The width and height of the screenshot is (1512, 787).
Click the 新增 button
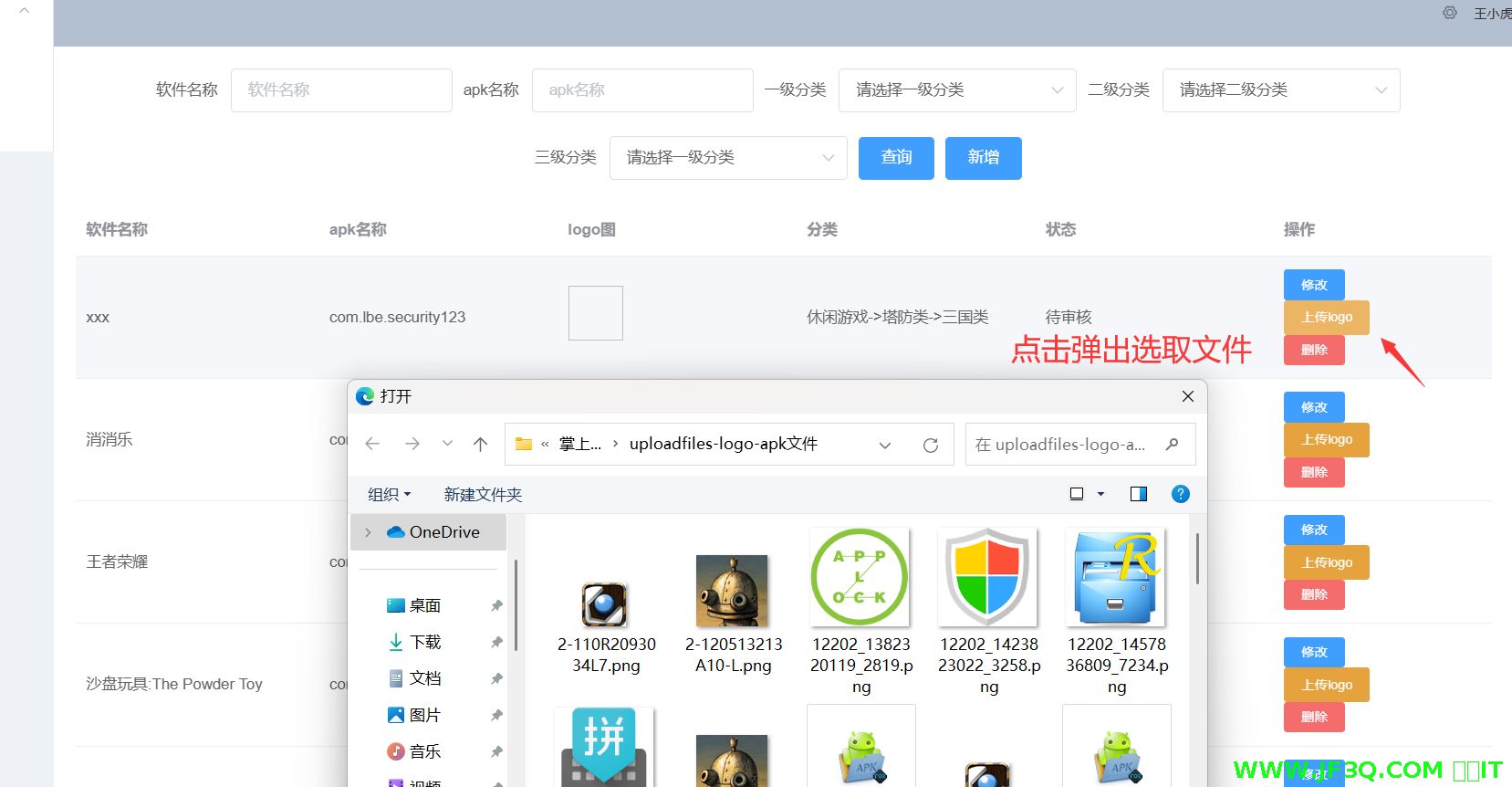(984, 158)
